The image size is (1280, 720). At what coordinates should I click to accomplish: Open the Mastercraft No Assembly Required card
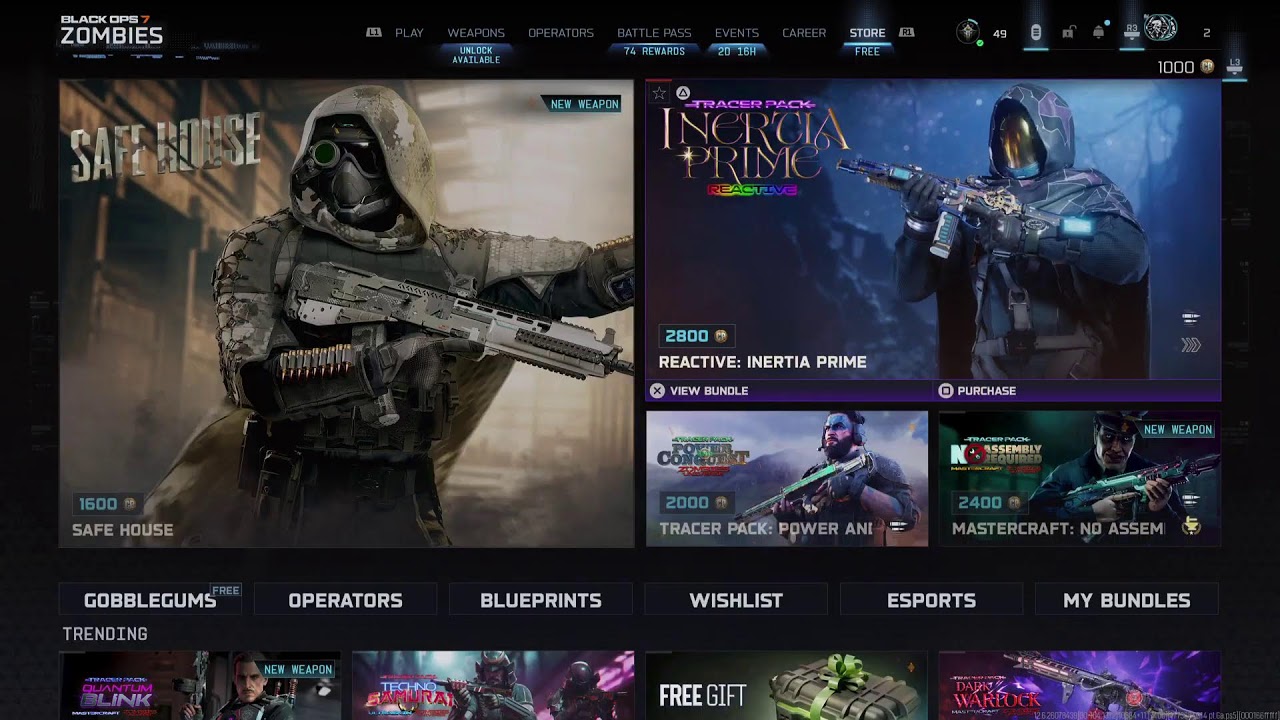click(1080, 478)
